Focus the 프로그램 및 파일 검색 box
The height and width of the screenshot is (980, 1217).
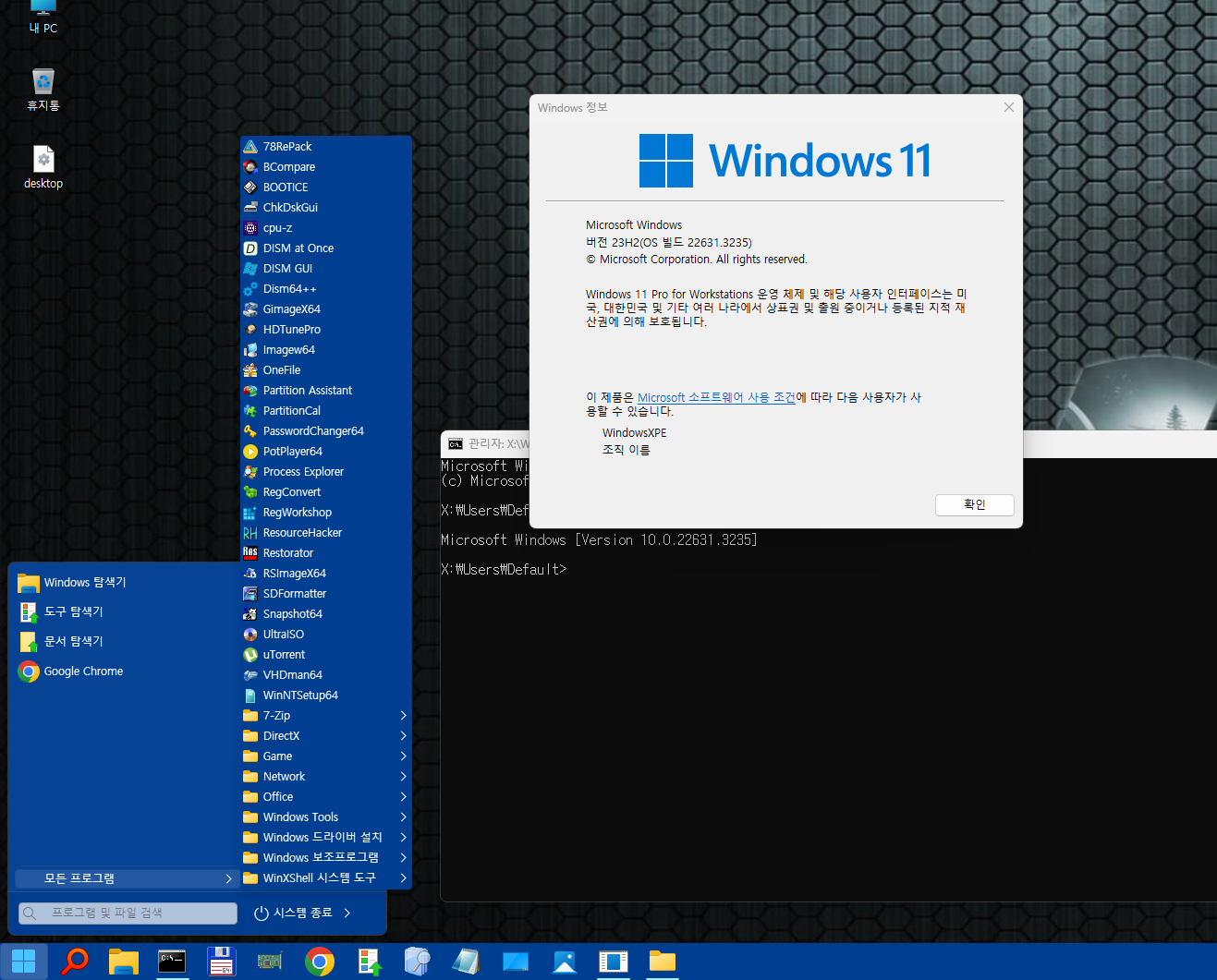[128, 913]
